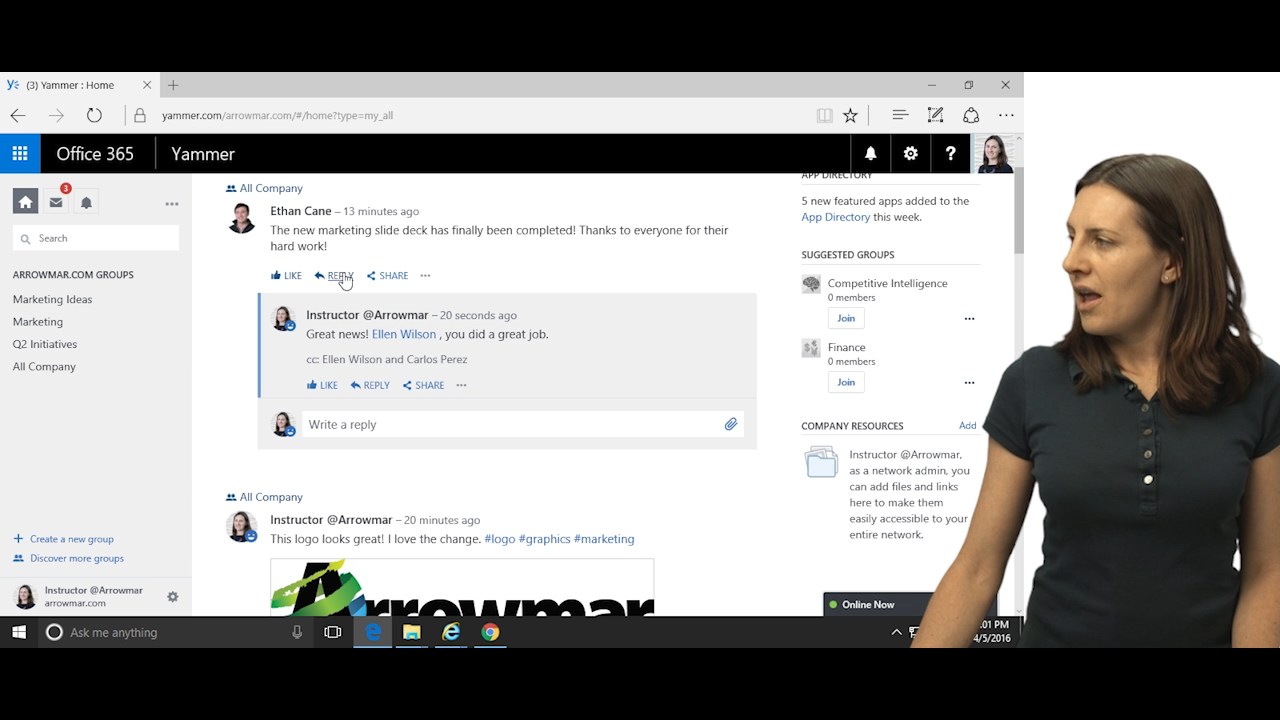Select the Yammer : Home tab
Viewport: 1280px width, 720px height.
pos(80,85)
